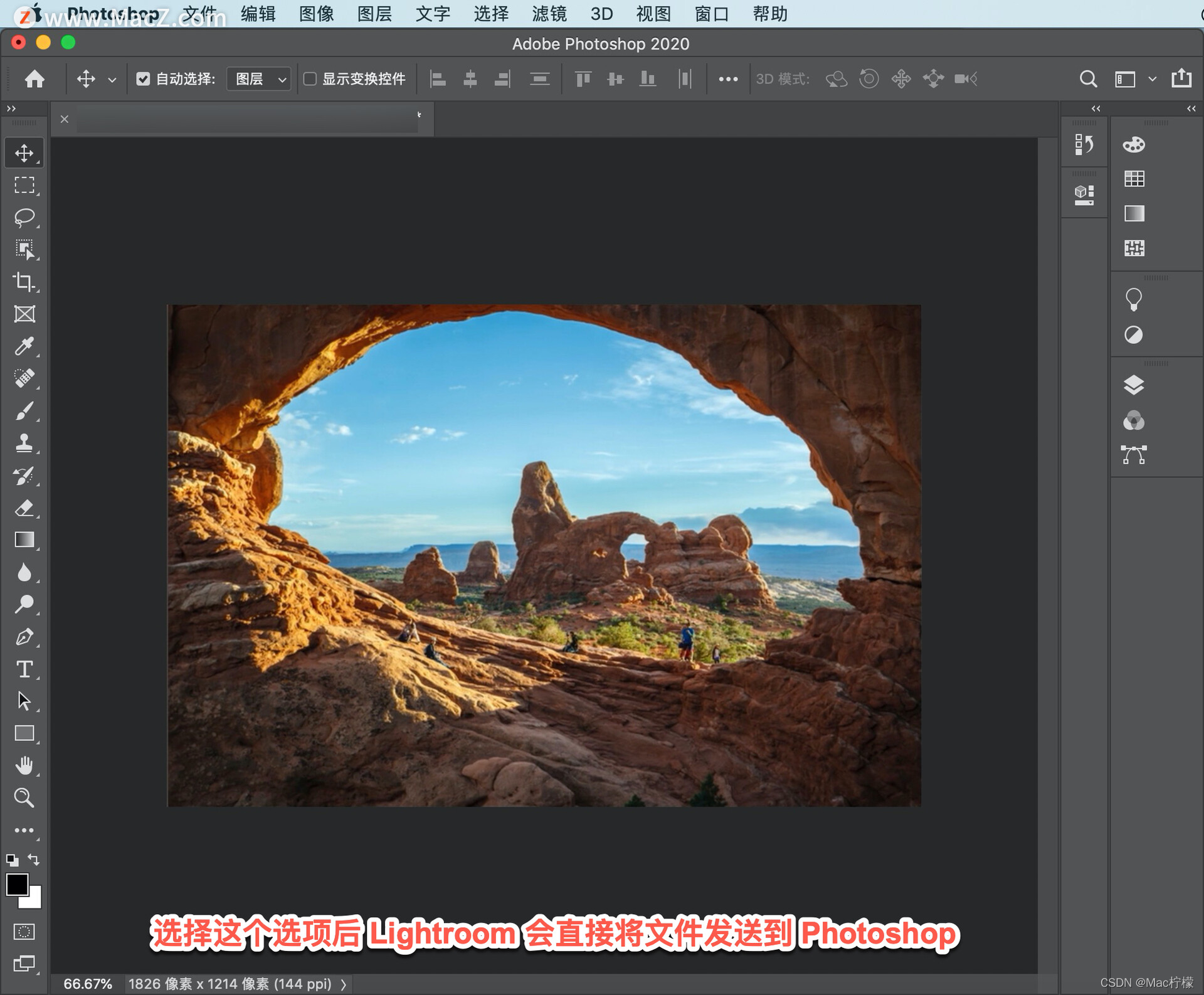
Task: Click the black foreground color swatch
Action: point(17,885)
